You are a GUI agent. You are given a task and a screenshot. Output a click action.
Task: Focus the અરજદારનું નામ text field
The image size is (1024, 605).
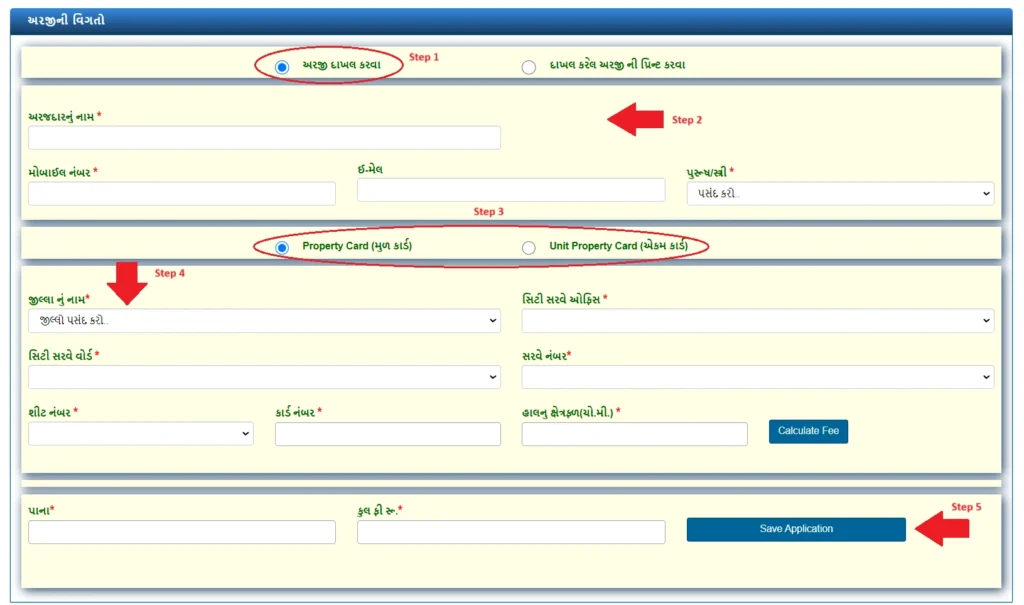point(264,138)
